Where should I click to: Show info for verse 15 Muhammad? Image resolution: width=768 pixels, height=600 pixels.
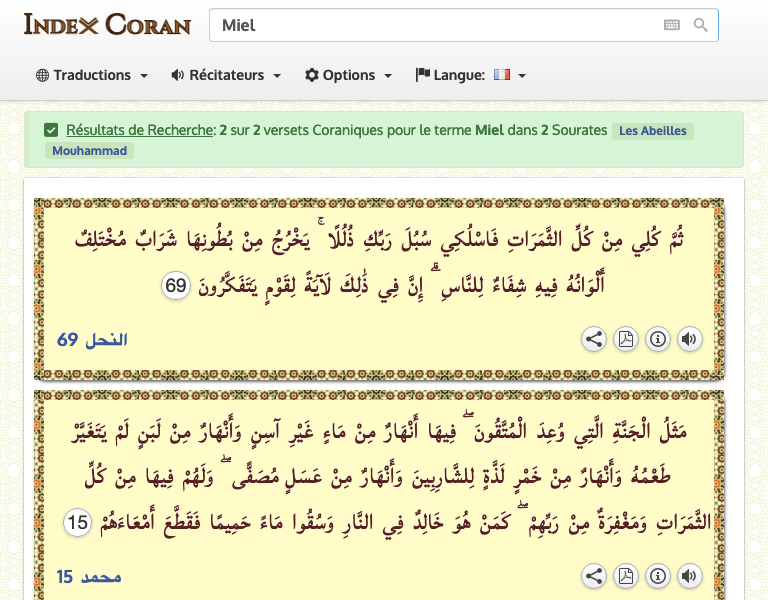pyautogui.click(x=657, y=576)
